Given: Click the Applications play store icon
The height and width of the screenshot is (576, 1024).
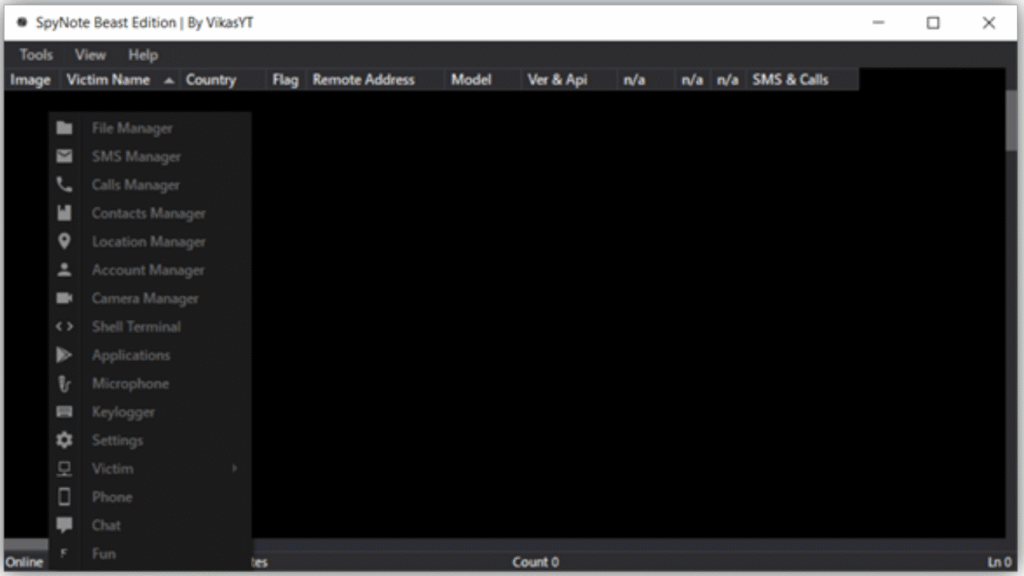Looking at the screenshot, I should coord(65,355).
